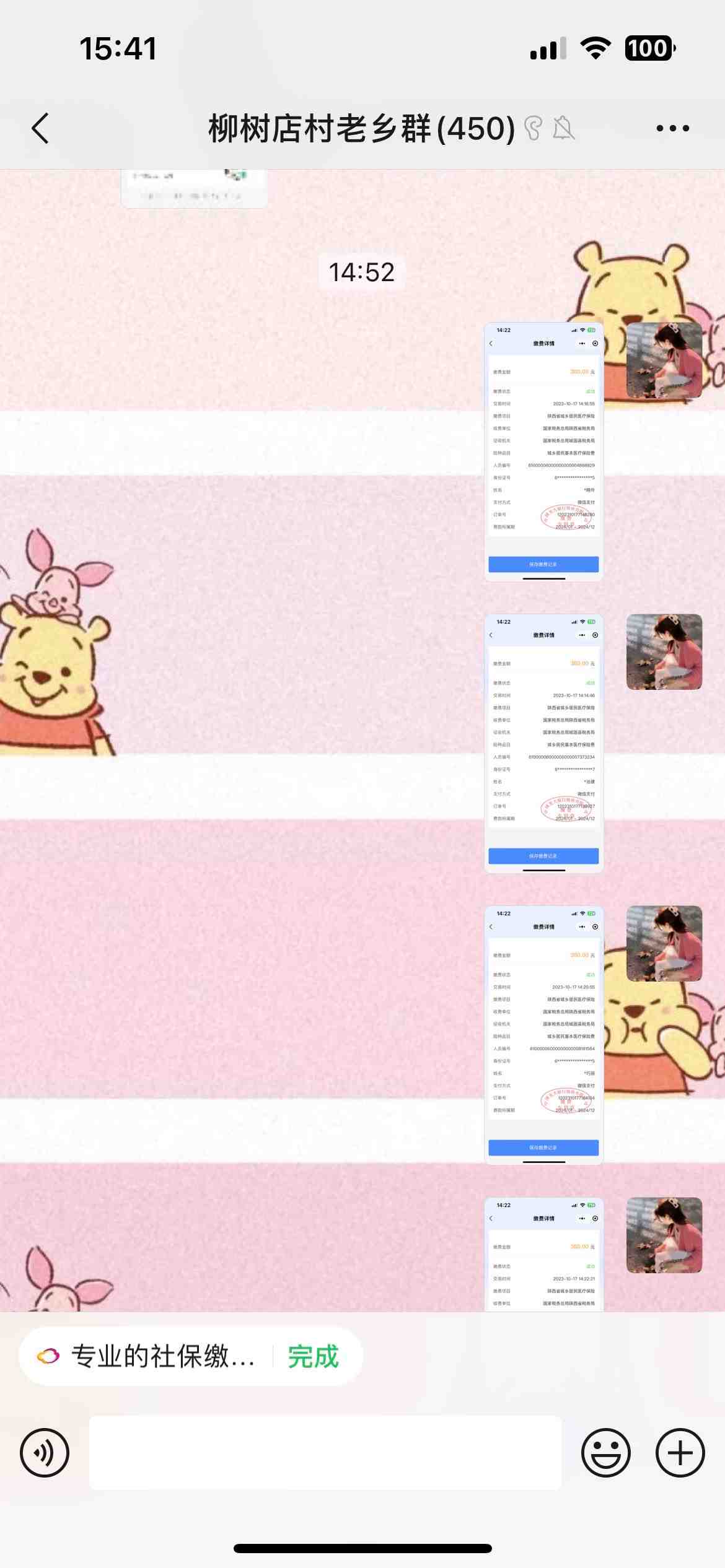Open the chat menu via the three dots
This screenshot has height=1568, width=725.
coord(672,128)
